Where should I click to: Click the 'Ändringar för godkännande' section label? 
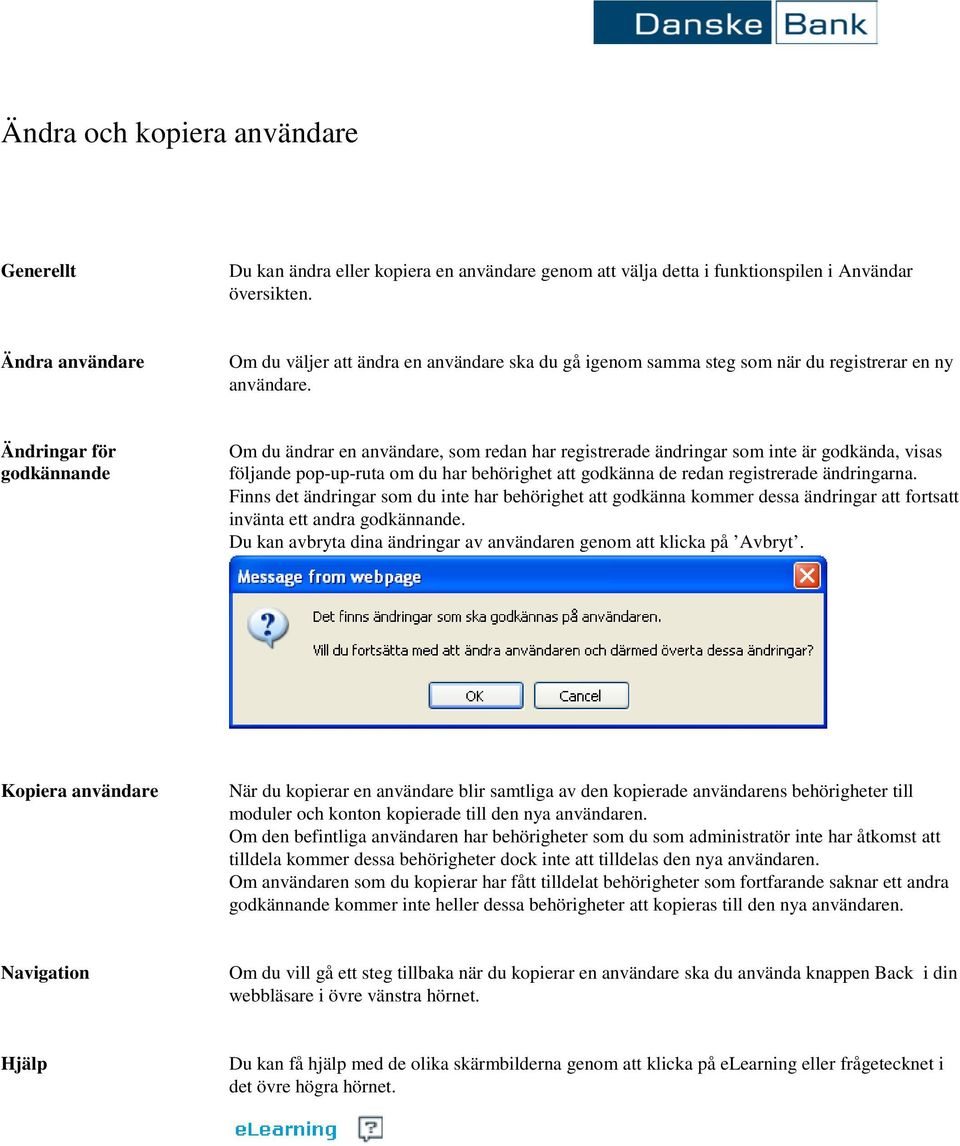(x=58, y=462)
